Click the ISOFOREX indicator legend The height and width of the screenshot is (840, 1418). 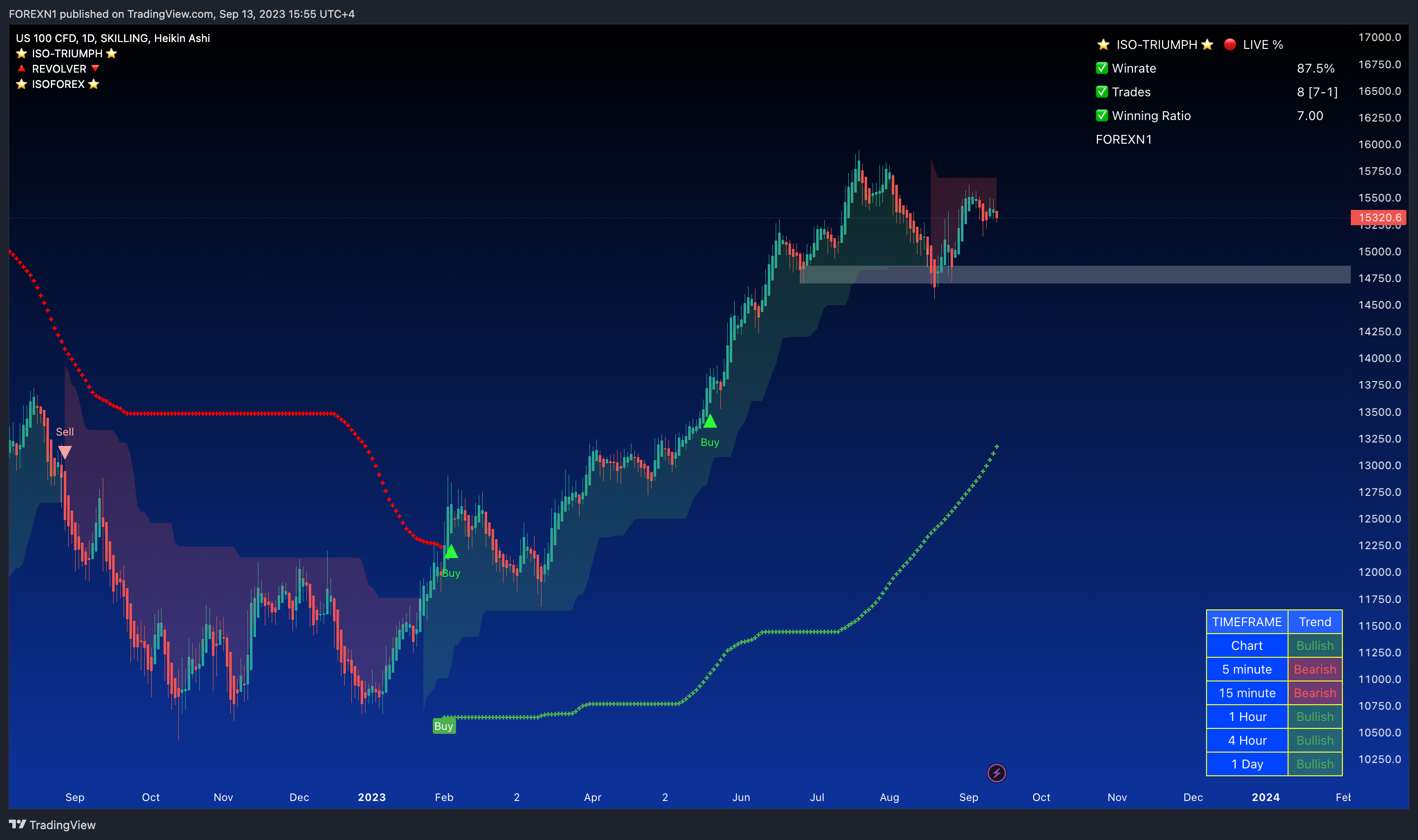pyautogui.click(x=58, y=84)
